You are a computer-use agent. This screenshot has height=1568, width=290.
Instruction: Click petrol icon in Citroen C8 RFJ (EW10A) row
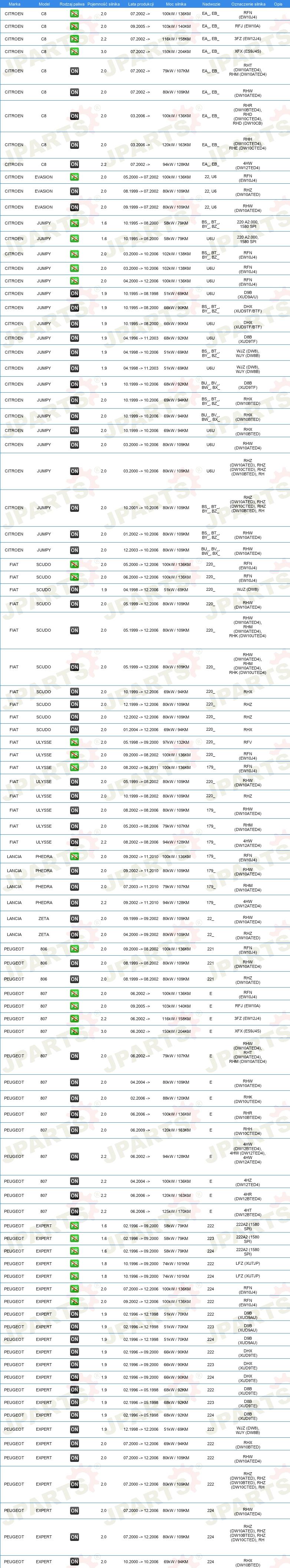74,26
